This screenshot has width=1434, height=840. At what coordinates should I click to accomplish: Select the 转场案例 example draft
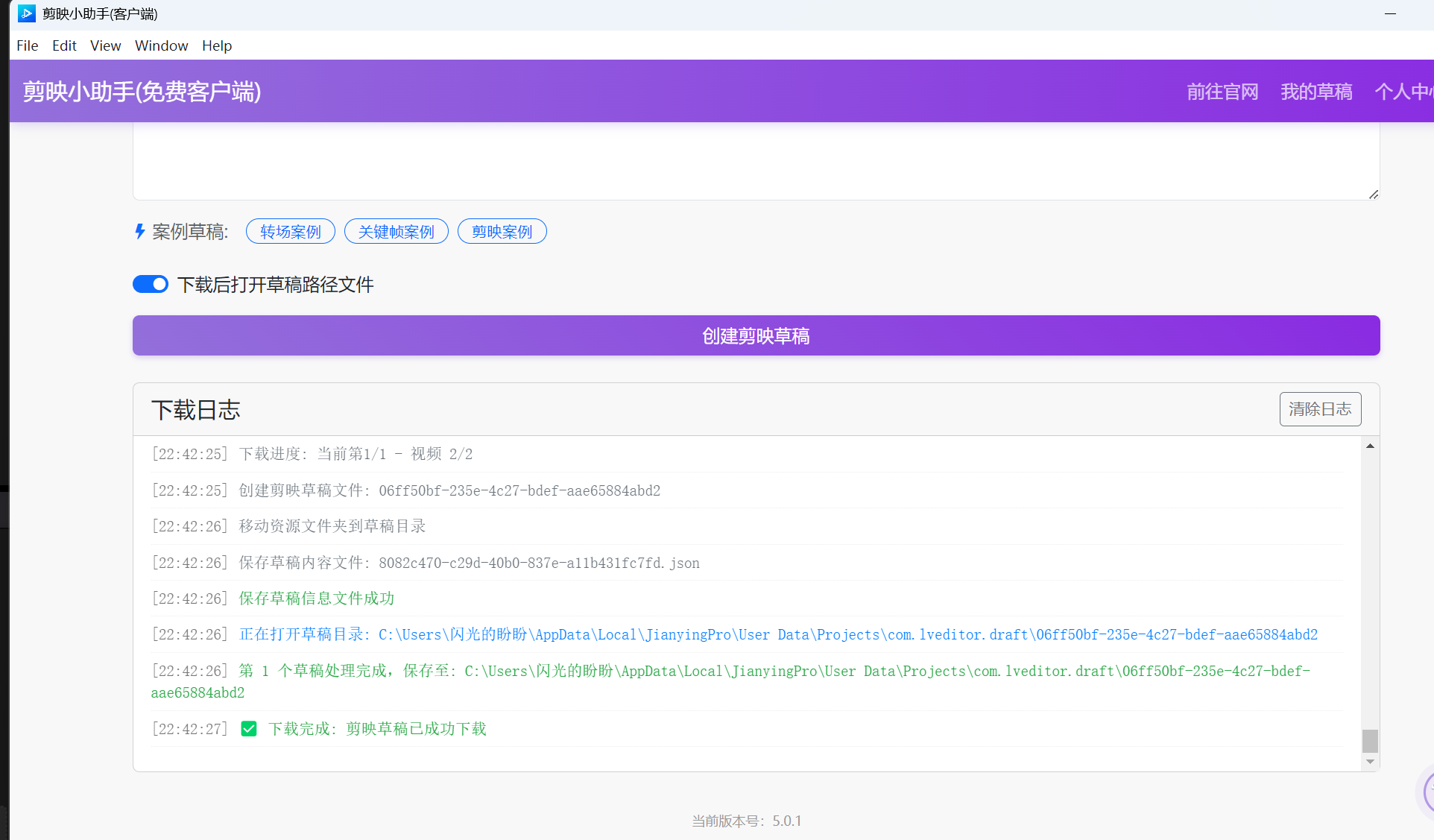290,232
